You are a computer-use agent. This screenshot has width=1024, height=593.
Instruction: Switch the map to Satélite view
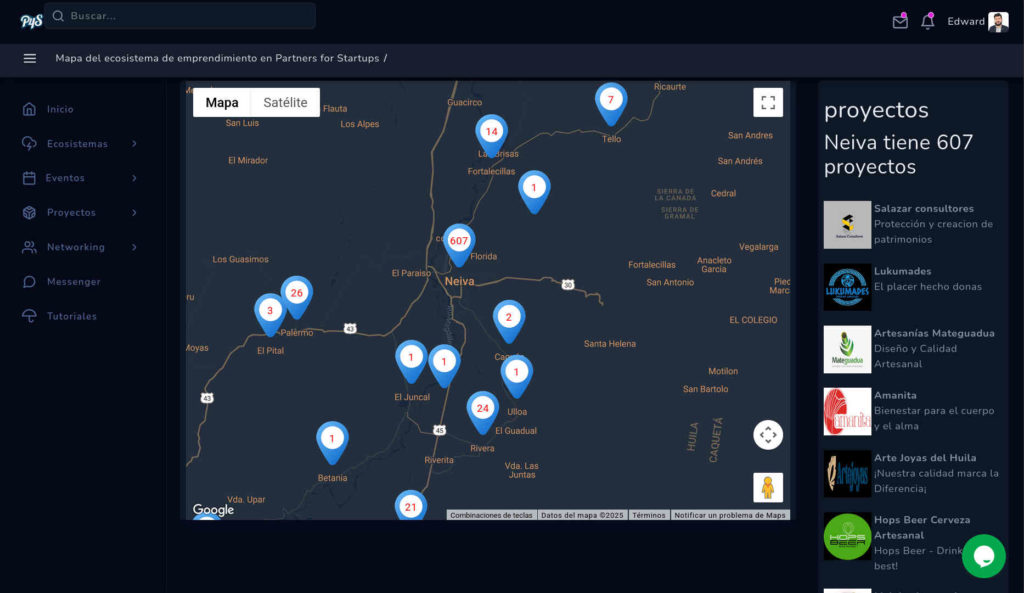pyautogui.click(x=288, y=101)
